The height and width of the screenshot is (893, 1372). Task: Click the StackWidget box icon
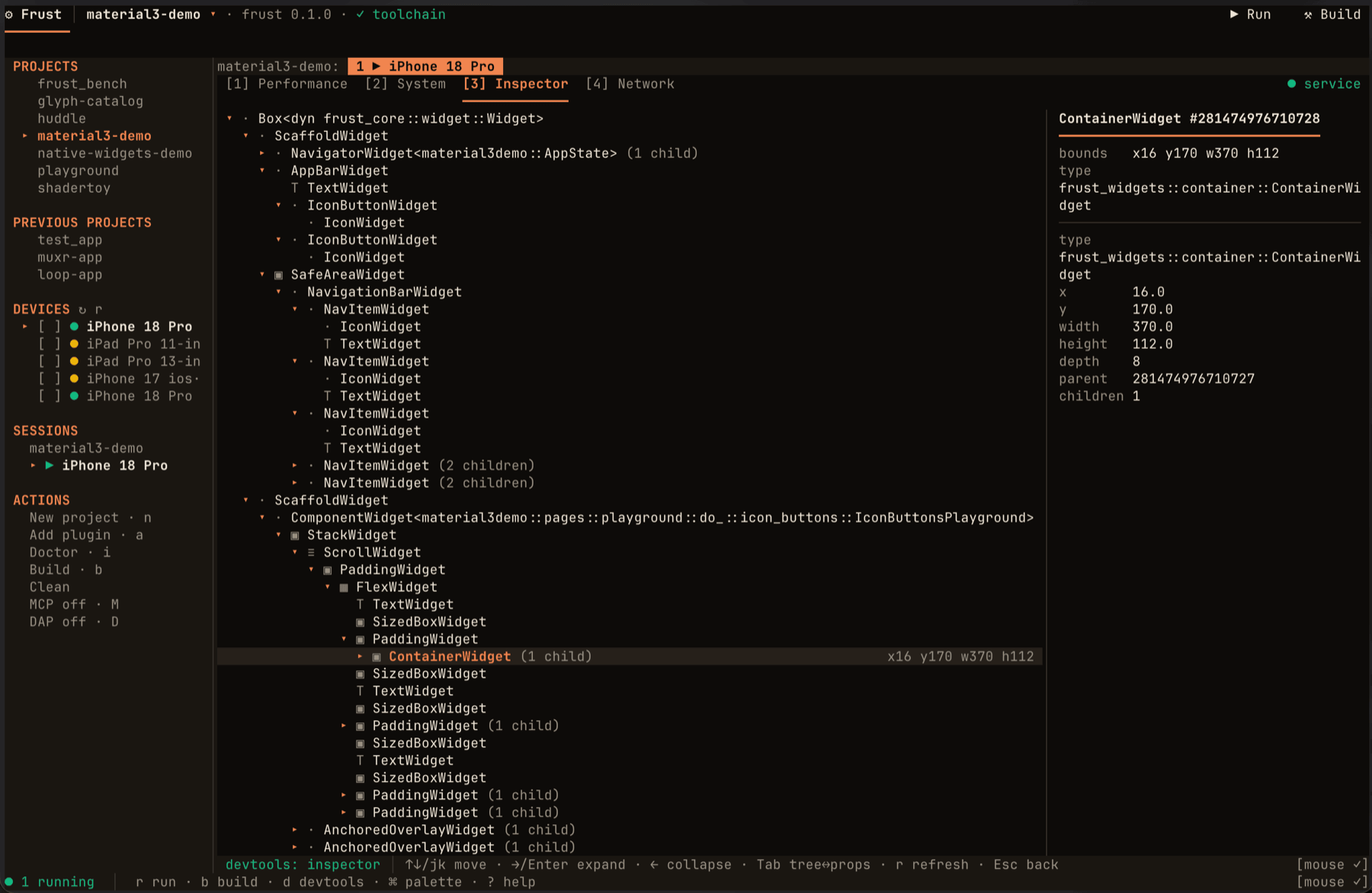[x=295, y=536]
